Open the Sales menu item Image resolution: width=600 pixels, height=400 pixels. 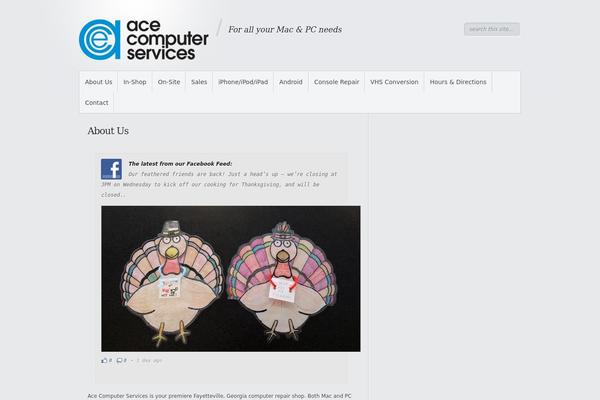(x=199, y=82)
